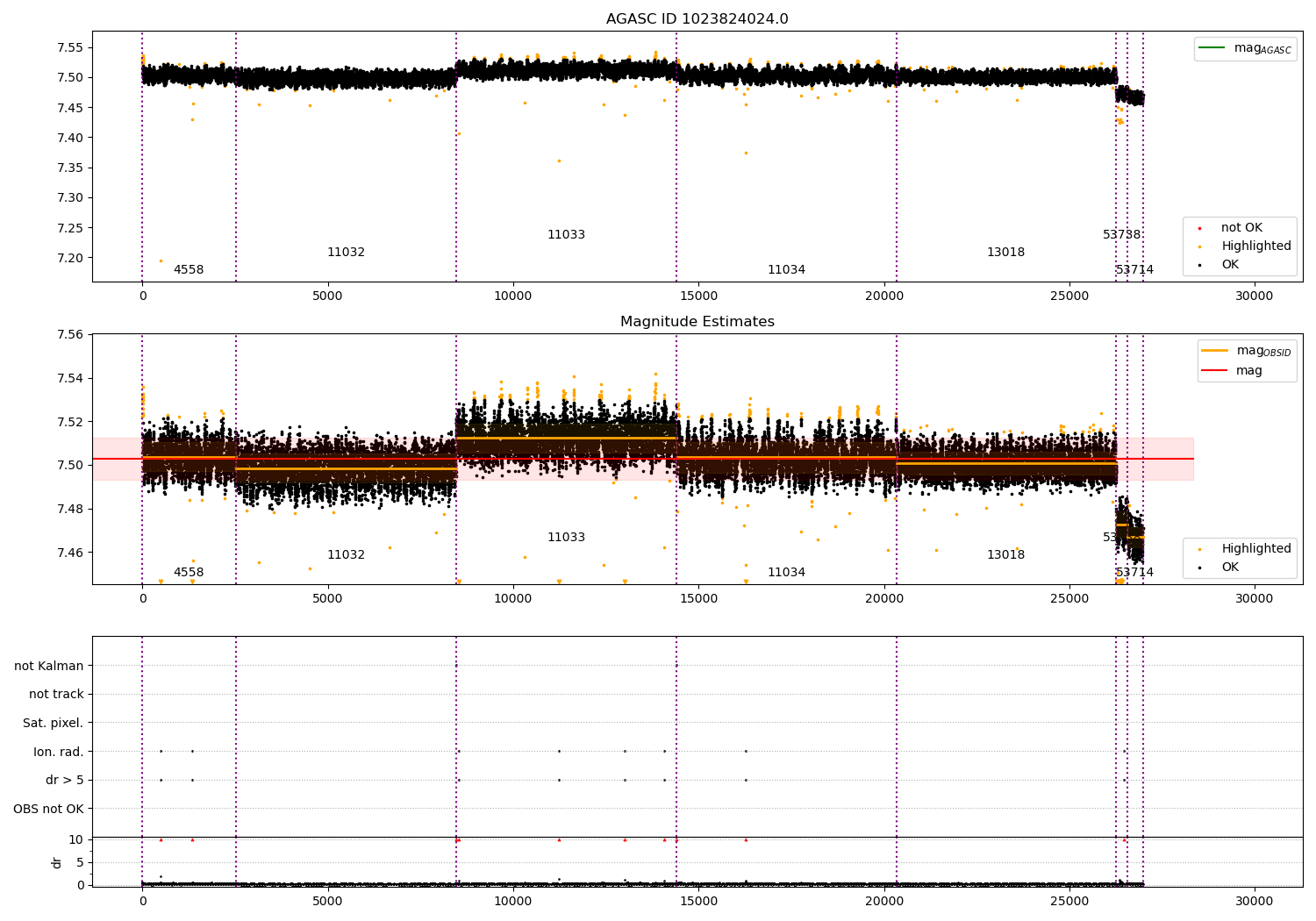Click 'OK' legend entry in Magnitude Estimates plot
This screenshot has height=921, width=1316.
(x=1219, y=568)
